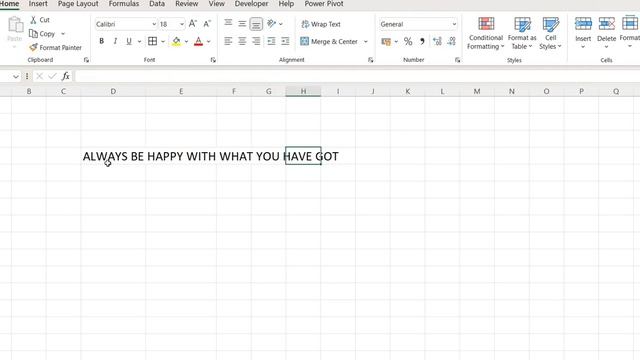Open the Power Pivot tab
This screenshot has width=640, height=360.
[324, 4]
